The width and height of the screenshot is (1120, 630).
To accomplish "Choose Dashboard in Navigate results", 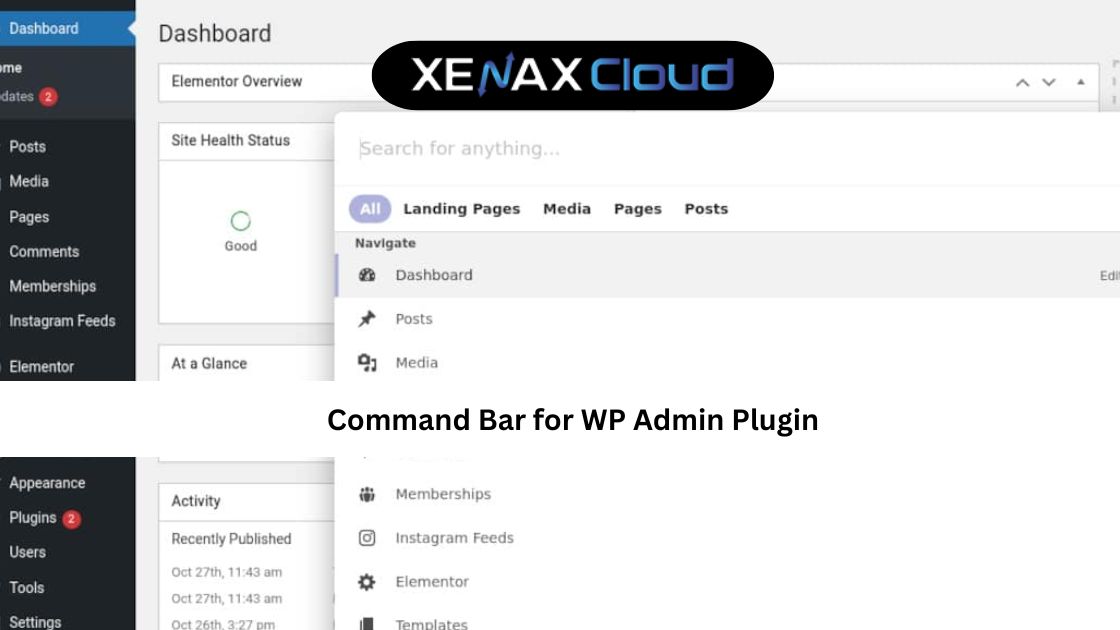I will point(727,275).
